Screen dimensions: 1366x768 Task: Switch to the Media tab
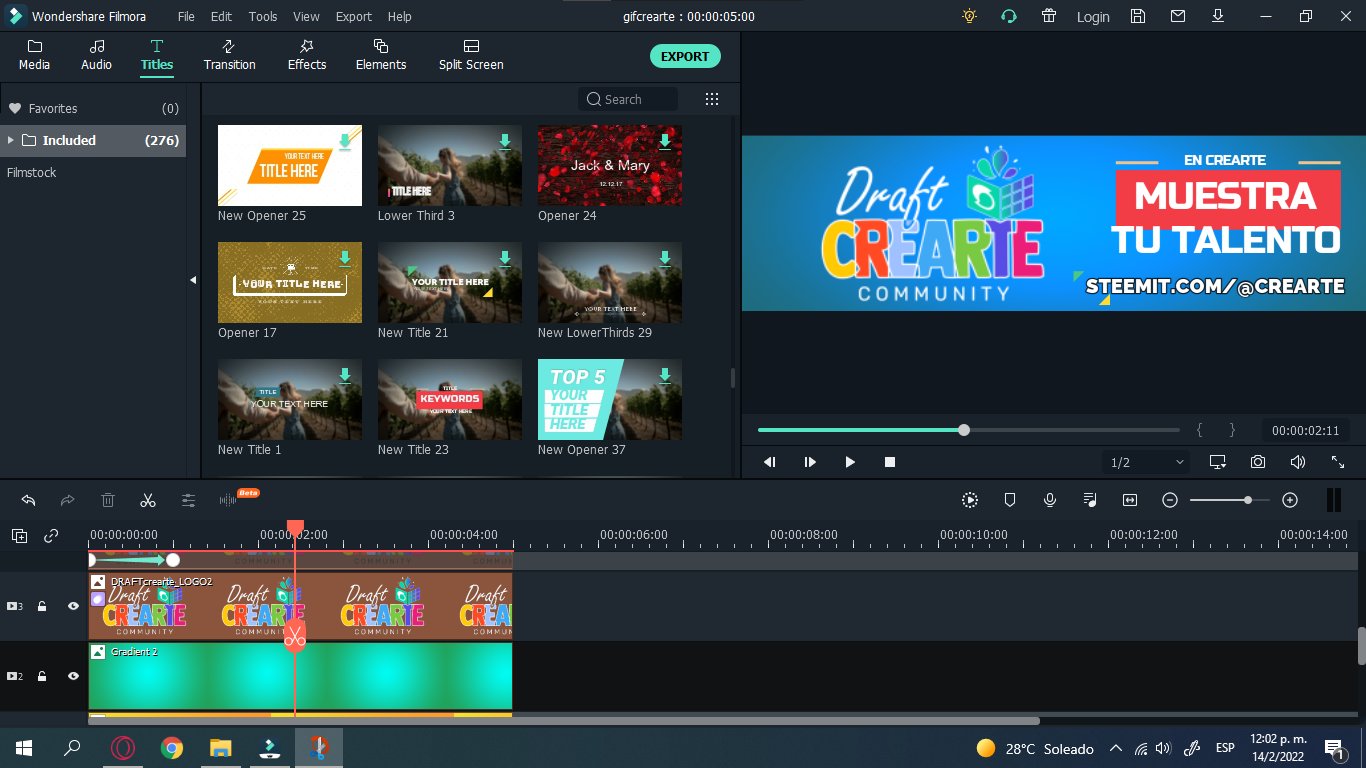pyautogui.click(x=34, y=56)
